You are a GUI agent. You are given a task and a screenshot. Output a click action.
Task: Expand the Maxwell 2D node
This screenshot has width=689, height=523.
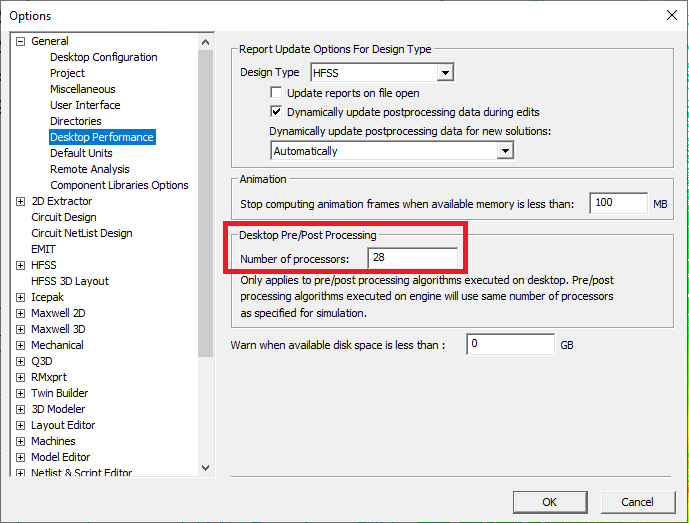[20, 313]
